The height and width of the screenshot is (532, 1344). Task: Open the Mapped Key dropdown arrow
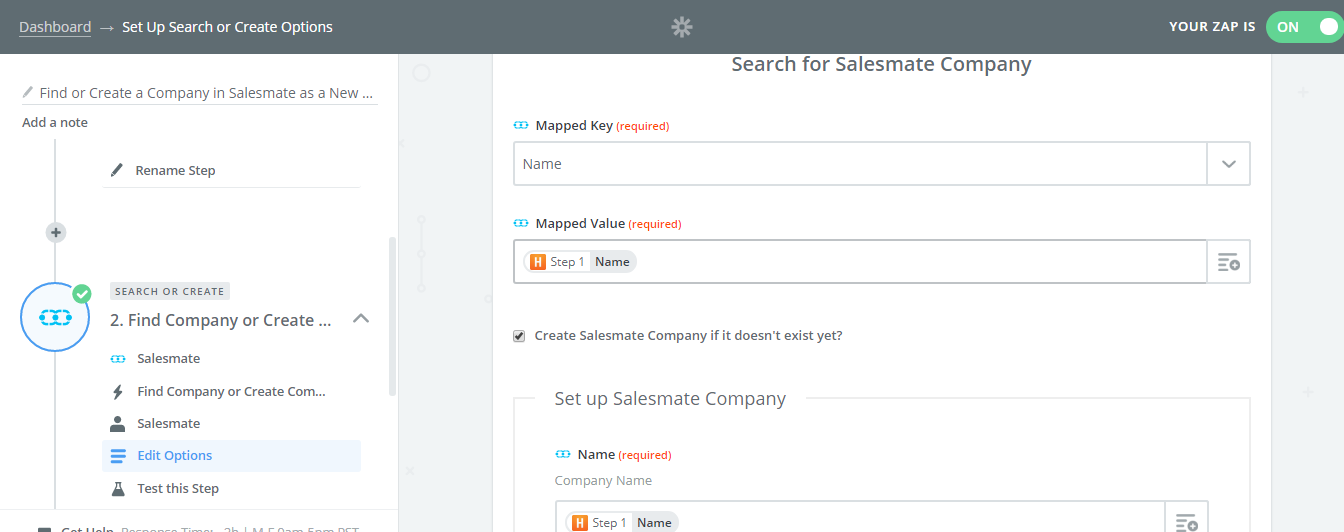pyautogui.click(x=1229, y=164)
